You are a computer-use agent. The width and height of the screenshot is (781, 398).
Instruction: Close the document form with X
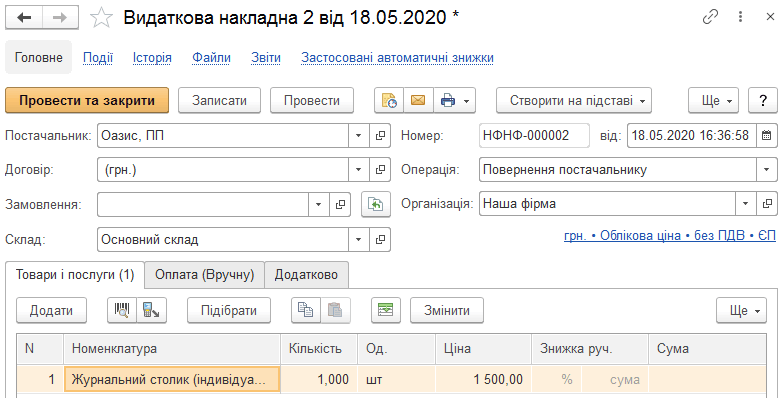click(770, 17)
